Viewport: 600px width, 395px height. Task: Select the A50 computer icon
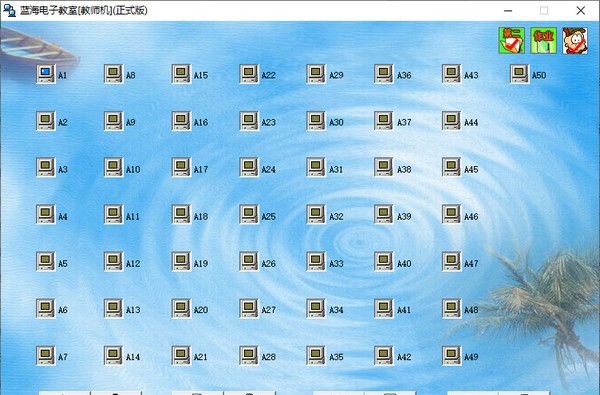pos(519,74)
